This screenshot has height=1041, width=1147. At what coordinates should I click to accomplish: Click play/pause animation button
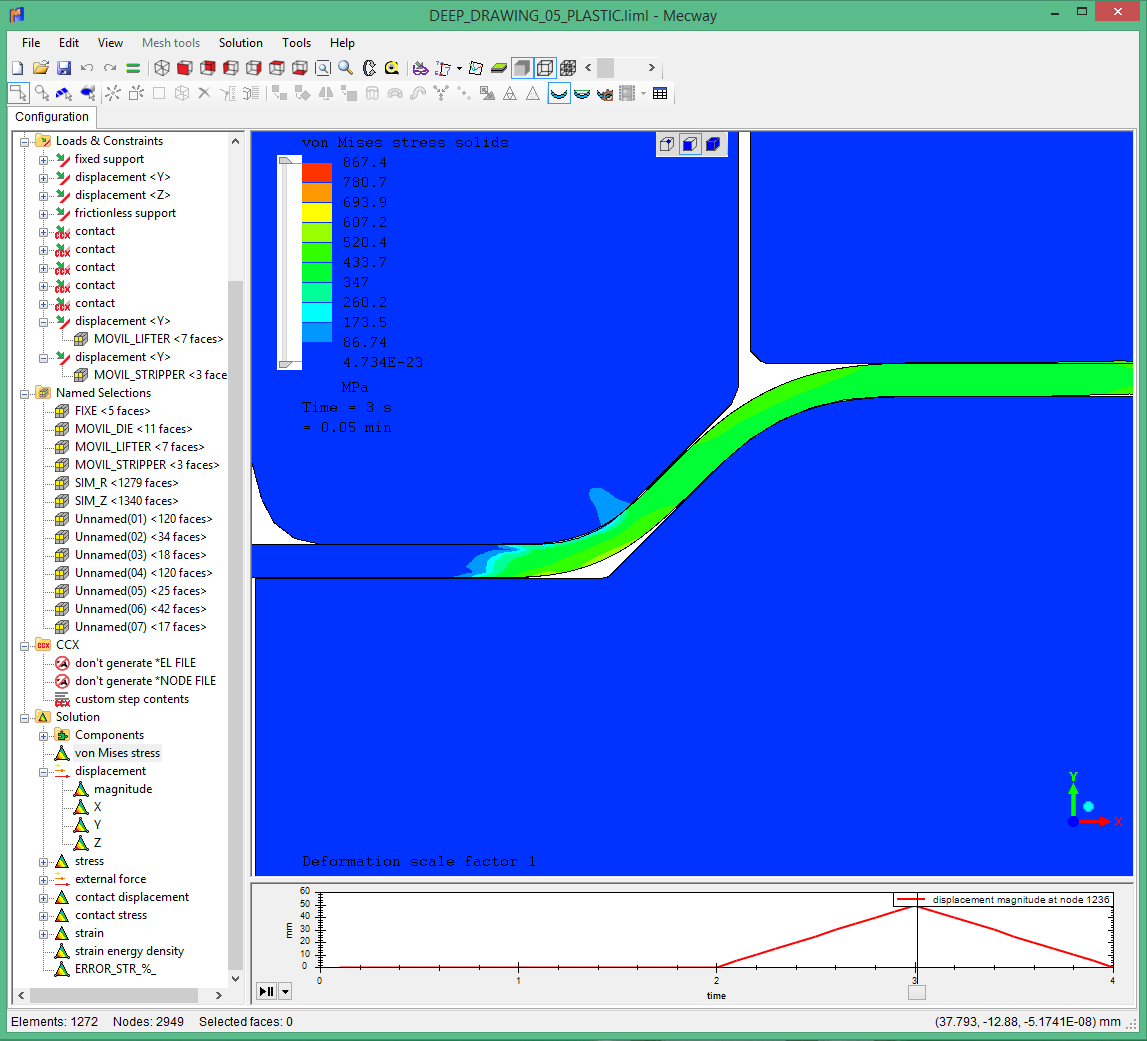pyautogui.click(x=266, y=992)
